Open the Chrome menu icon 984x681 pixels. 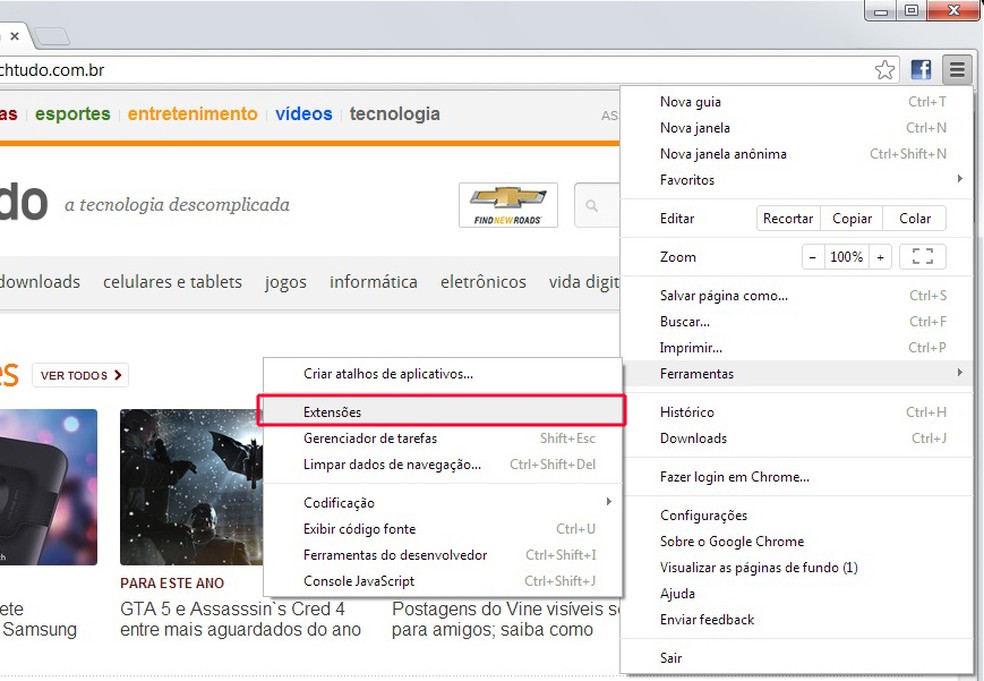pyautogui.click(x=956, y=70)
